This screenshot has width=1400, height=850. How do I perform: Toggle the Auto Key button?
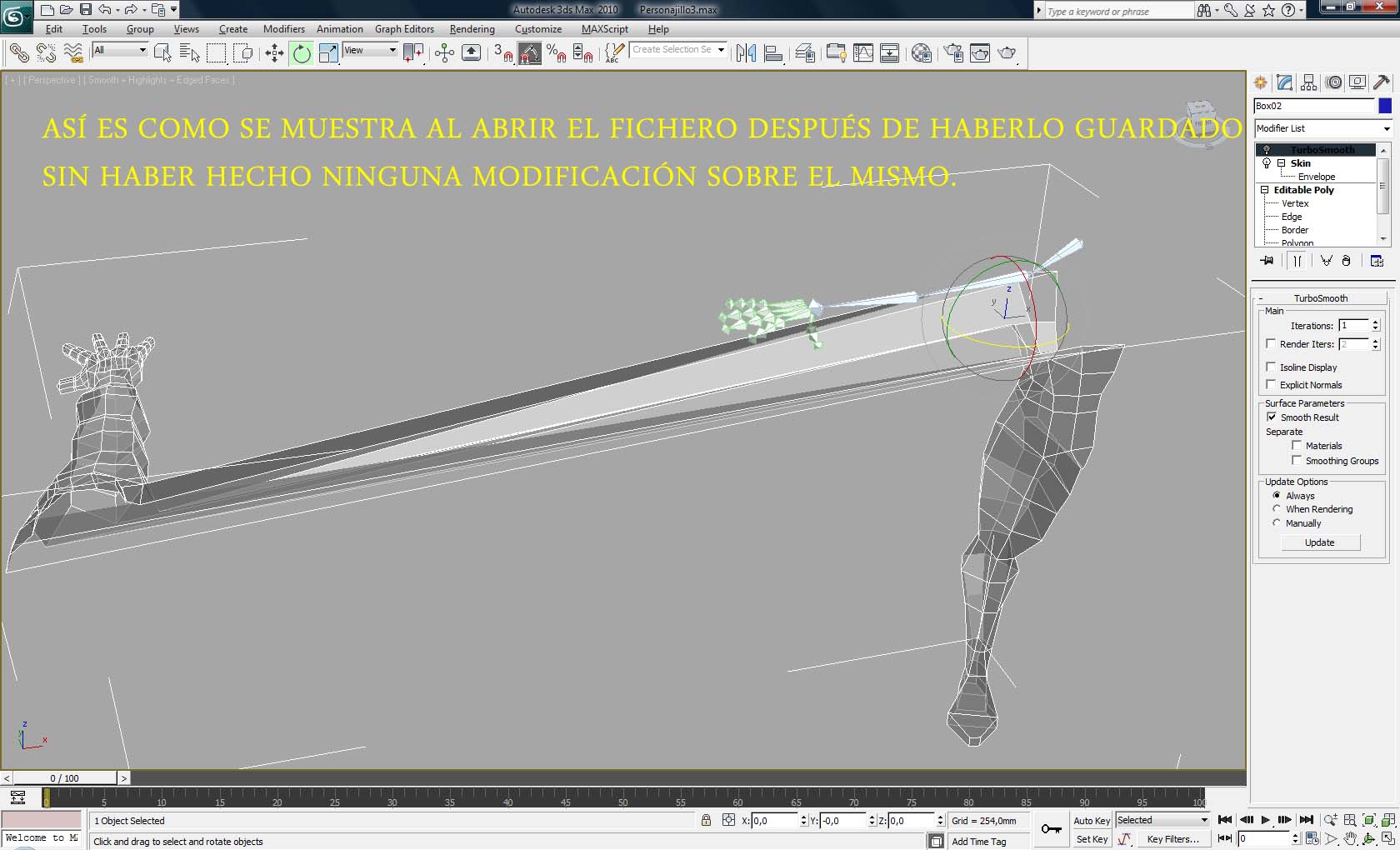[1092, 821]
